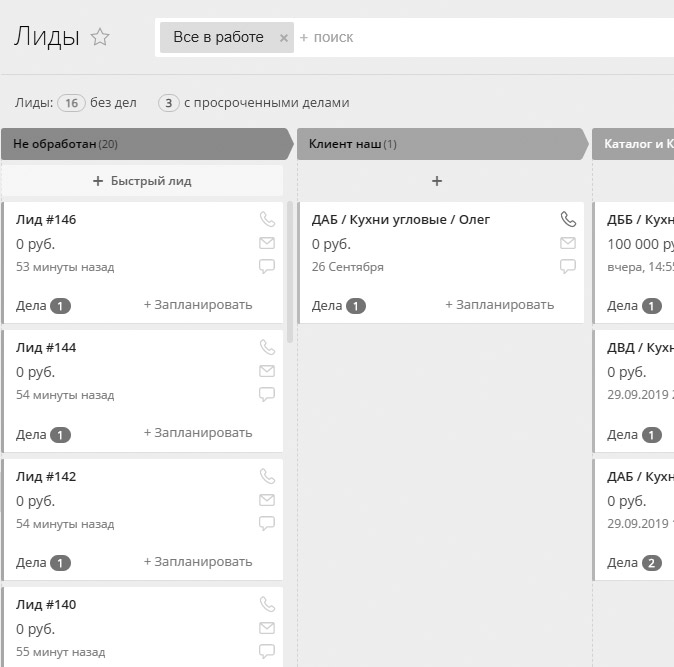
Task: Remove the 'Все в работе' filter chip
Action: [x=284, y=38]
